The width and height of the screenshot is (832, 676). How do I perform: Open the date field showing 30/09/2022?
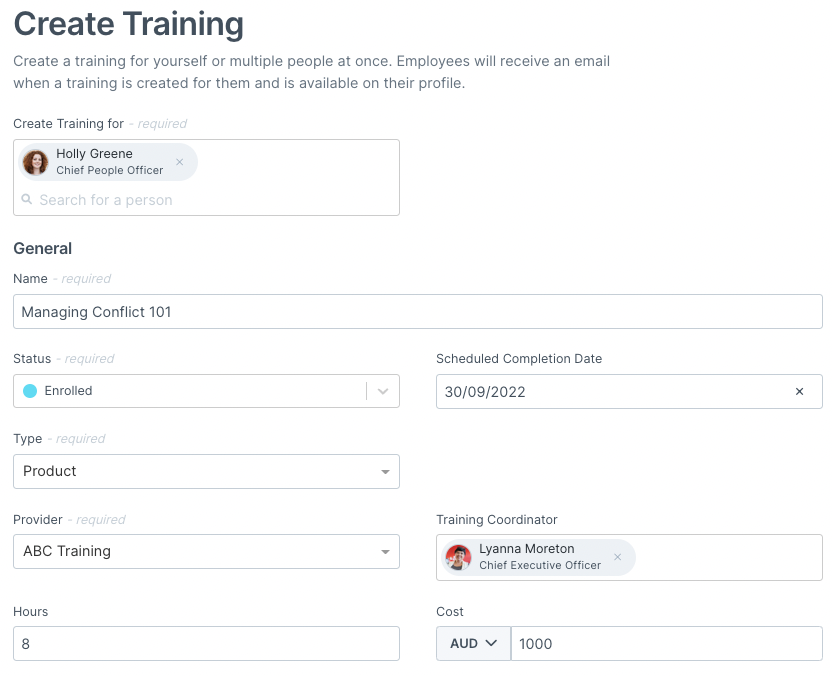tap(616, 392)
